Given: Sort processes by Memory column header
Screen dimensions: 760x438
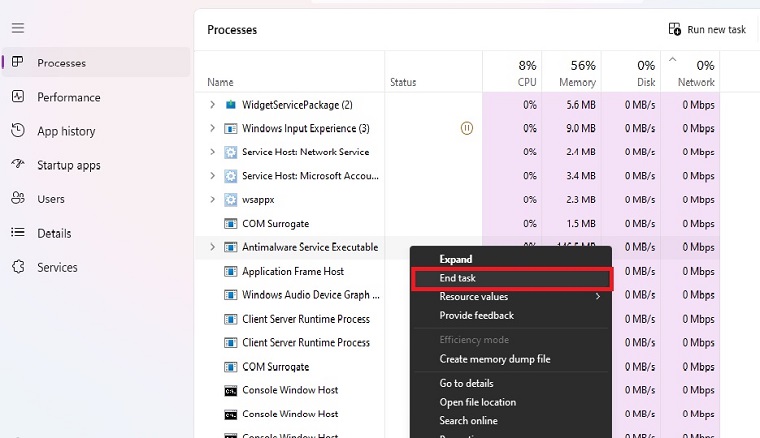Looking at the screenshot, I should tap(576, 72).
